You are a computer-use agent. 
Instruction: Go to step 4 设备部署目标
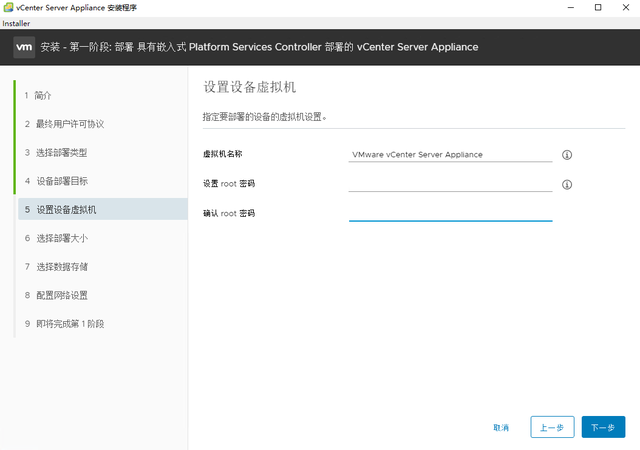coord(56,181)
